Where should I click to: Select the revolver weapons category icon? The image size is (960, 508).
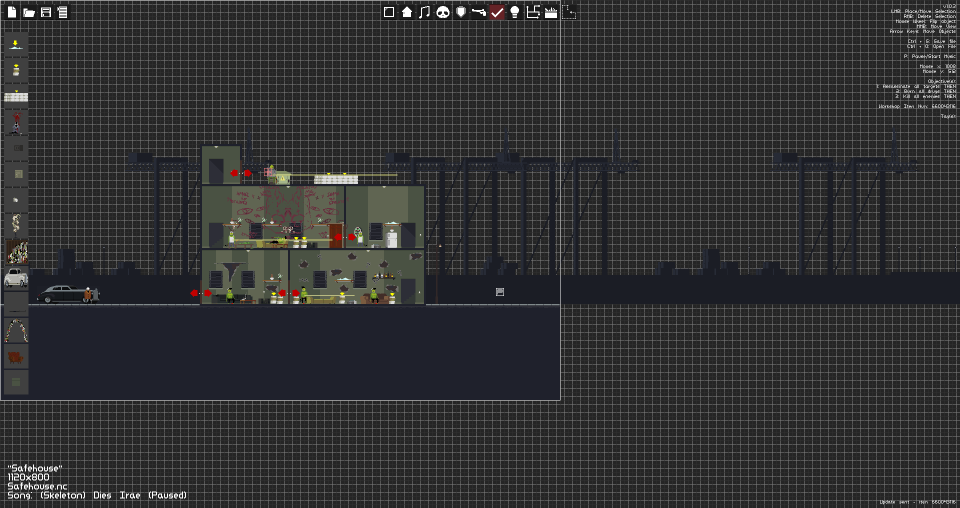tap(479, 12)
